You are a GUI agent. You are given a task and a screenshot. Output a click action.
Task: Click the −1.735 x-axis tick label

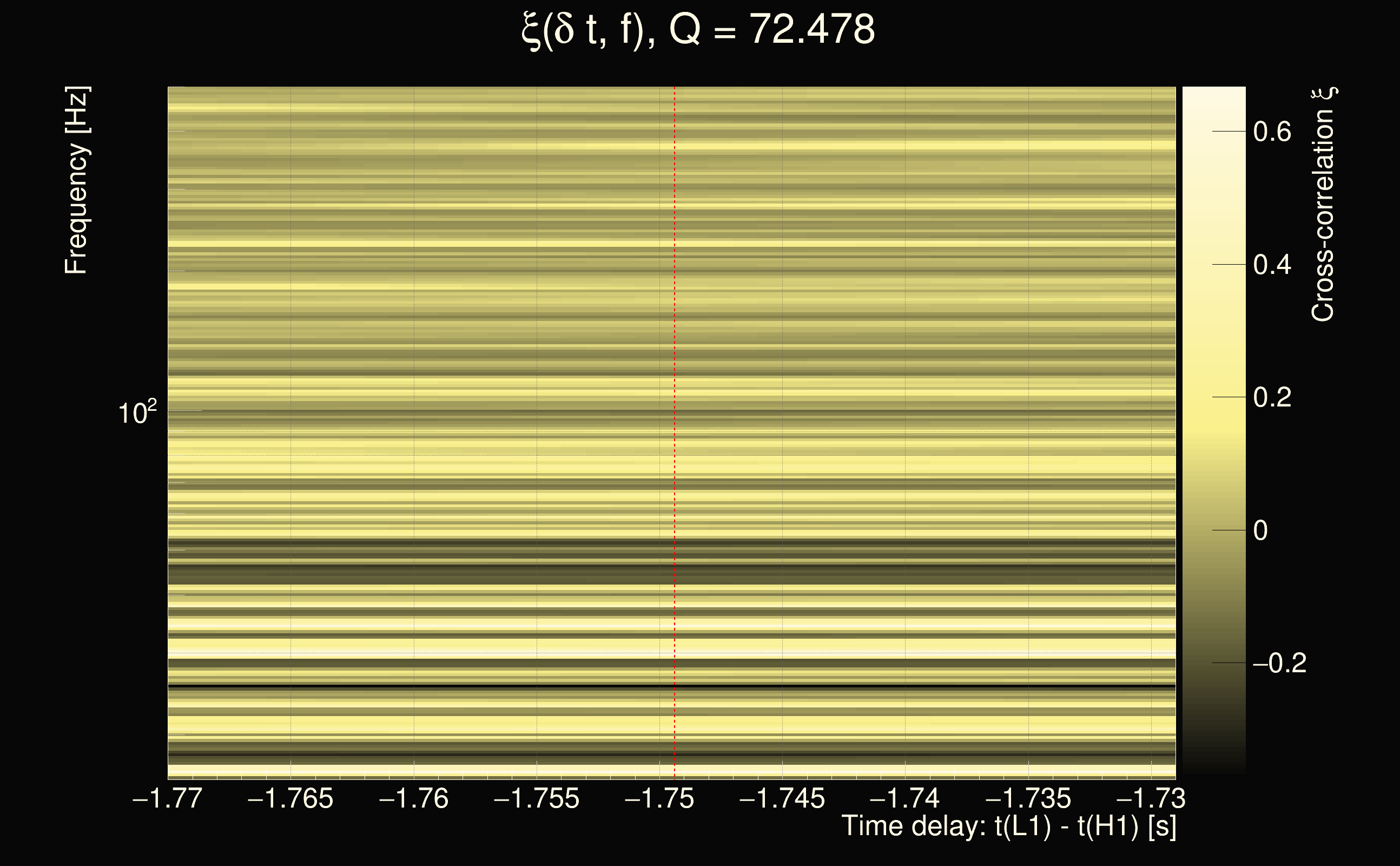coord(1028,798)
